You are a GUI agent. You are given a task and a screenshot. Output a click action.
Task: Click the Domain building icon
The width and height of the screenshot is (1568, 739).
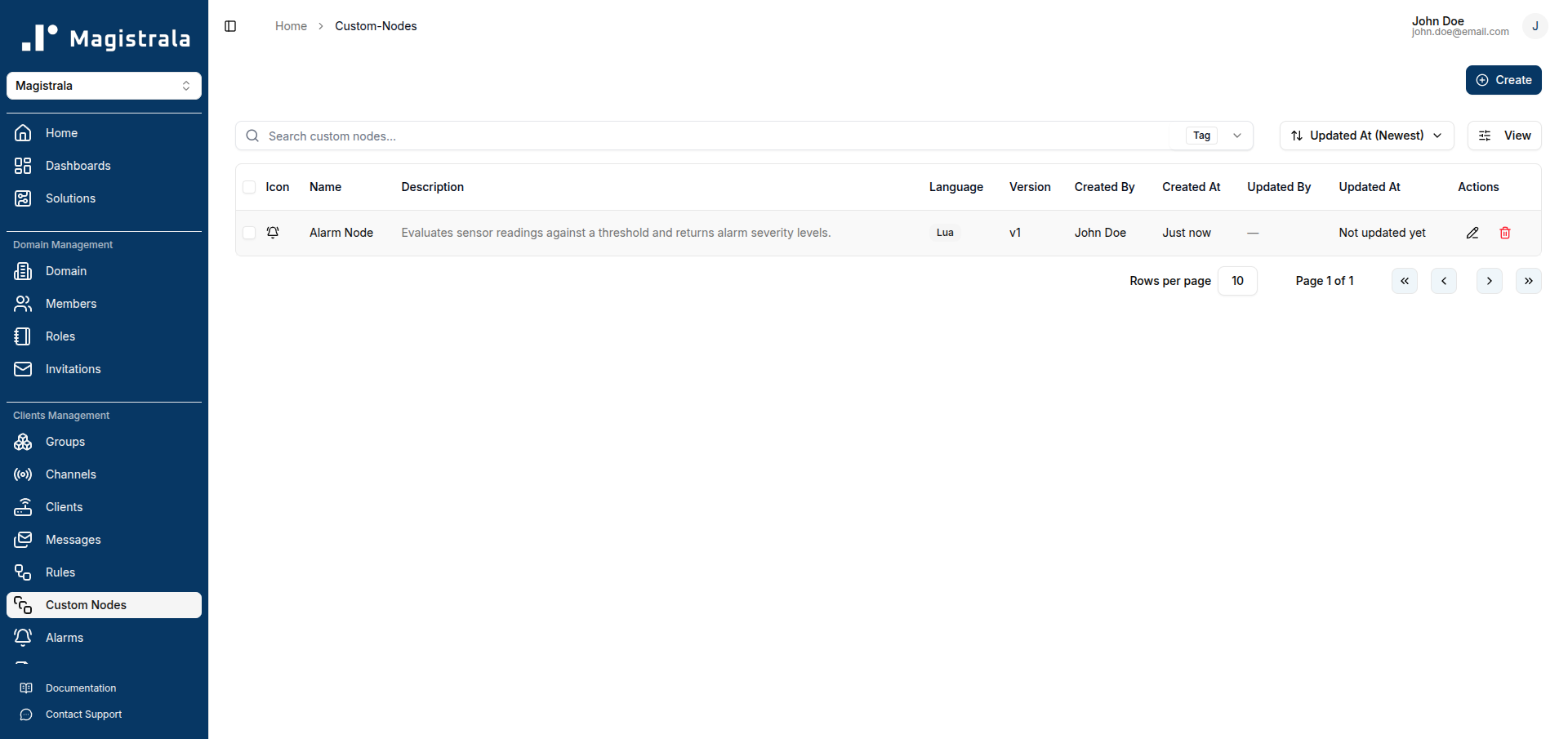pyautogui.click(x=23, y=271)
